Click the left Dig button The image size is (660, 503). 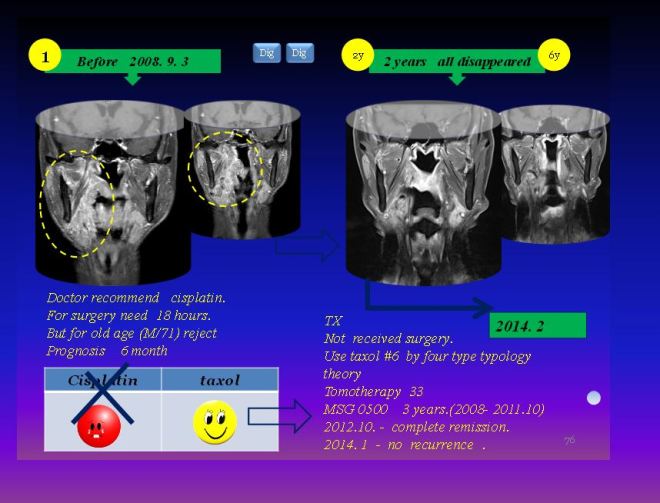pyautogui.click(x=266, y=53)
